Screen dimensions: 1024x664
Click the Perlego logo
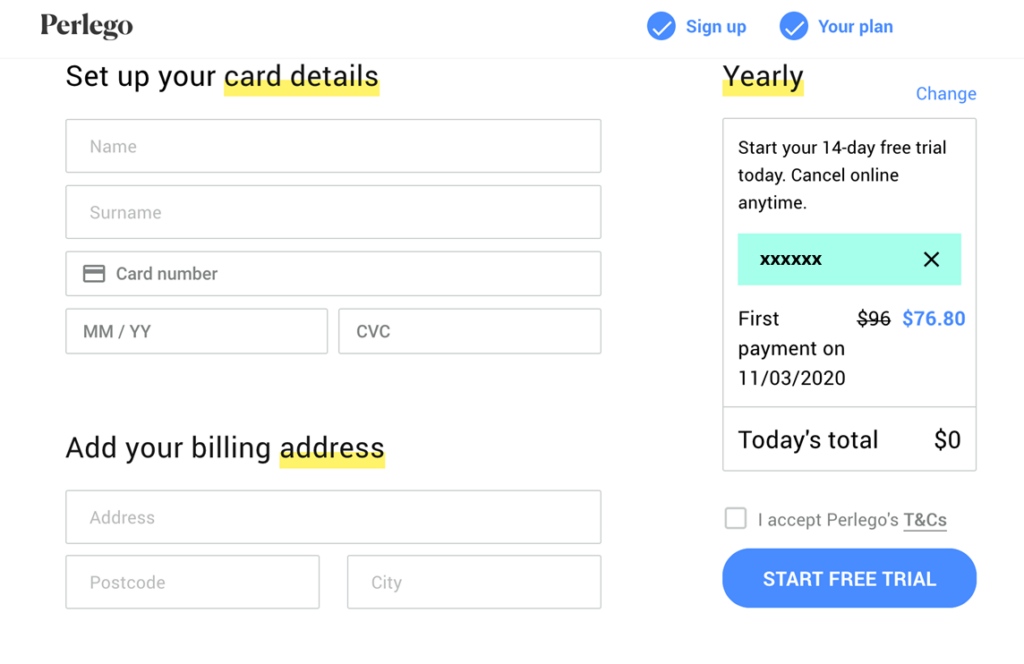click(86, 26)
